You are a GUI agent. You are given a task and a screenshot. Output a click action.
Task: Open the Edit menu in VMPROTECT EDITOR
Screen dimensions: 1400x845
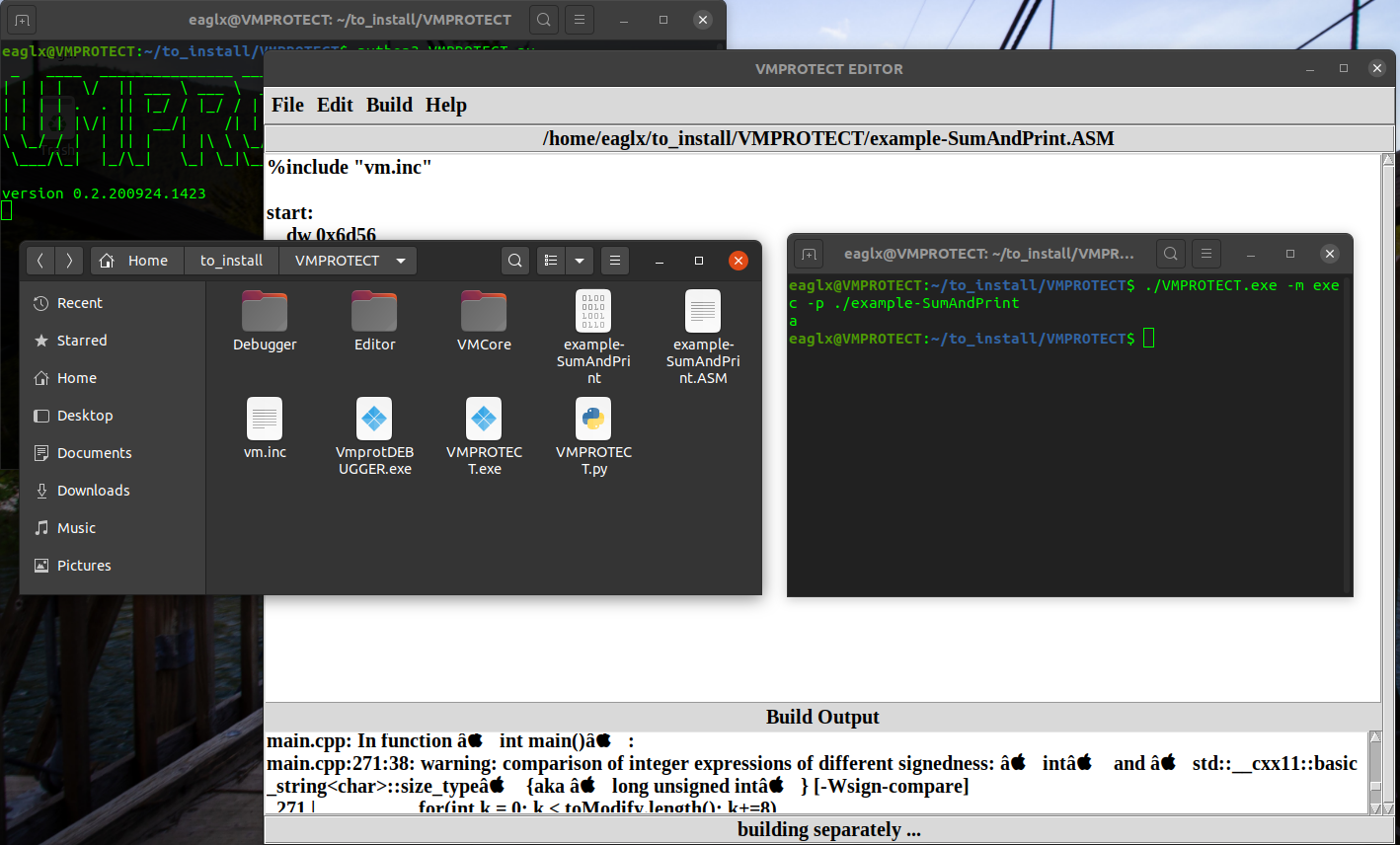coord(335,105)
